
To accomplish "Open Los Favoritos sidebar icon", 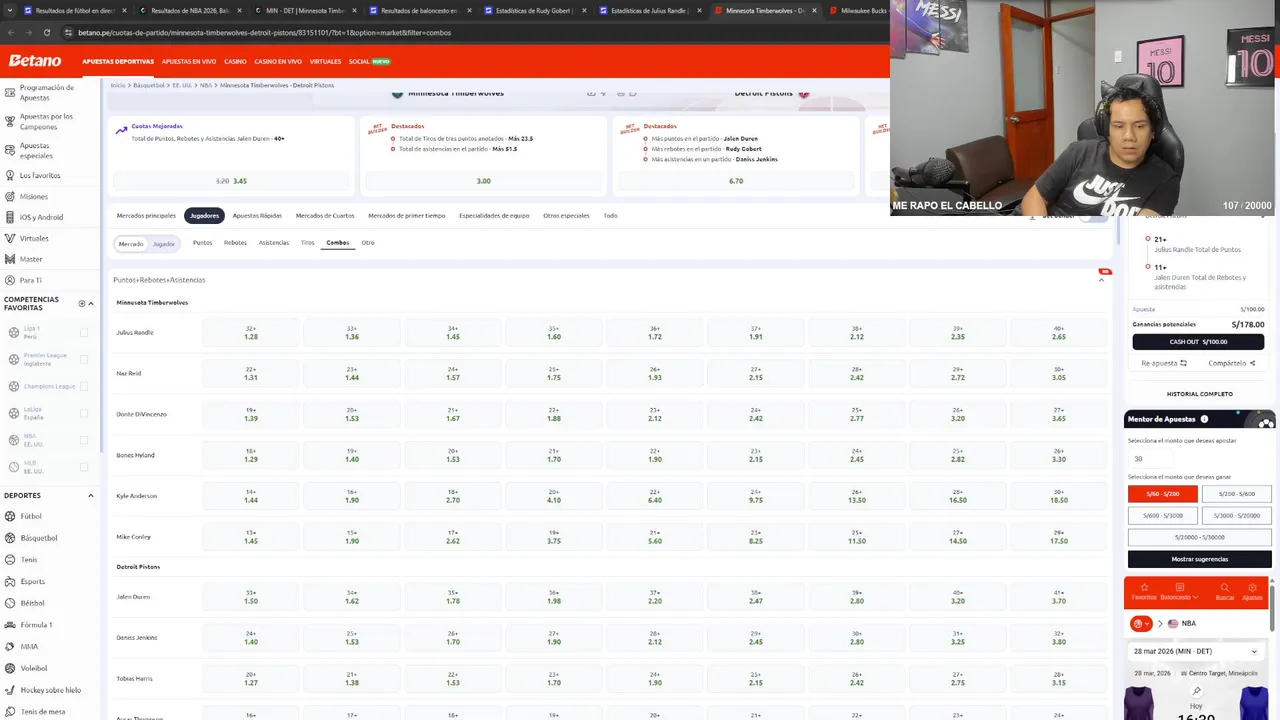I will [x=9, y=175].
